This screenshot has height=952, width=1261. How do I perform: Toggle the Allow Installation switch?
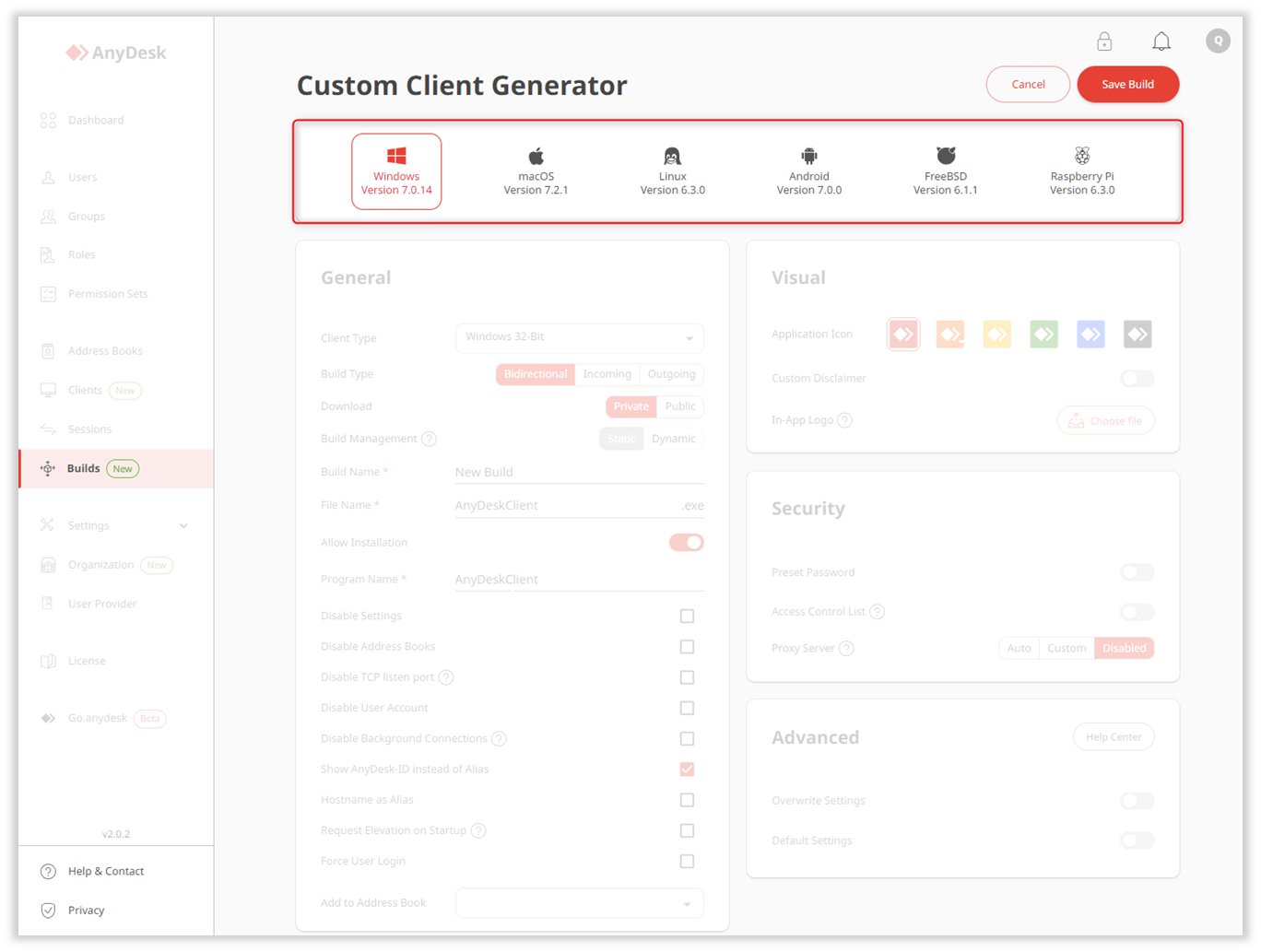(x=687, y=542)
